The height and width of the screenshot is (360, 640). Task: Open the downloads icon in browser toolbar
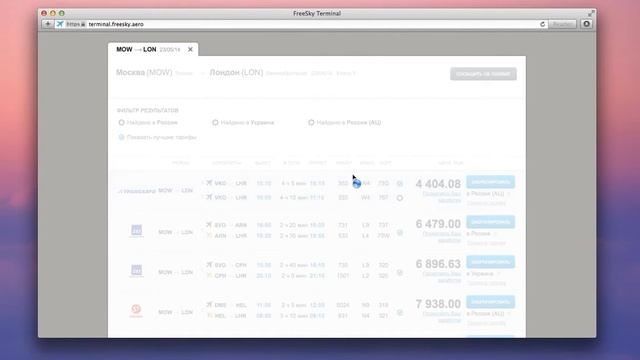(x=587, y=24)
